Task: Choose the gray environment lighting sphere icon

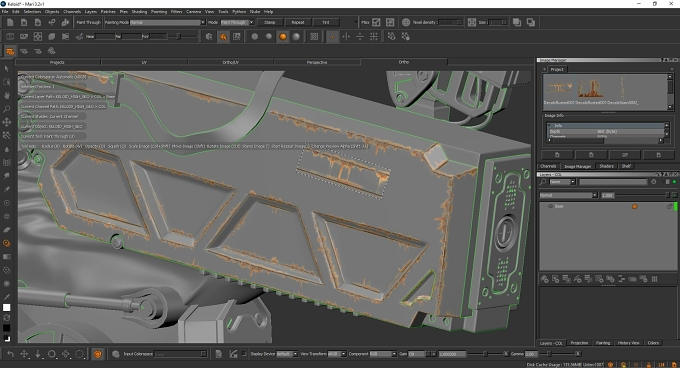Action: (296, 37)
